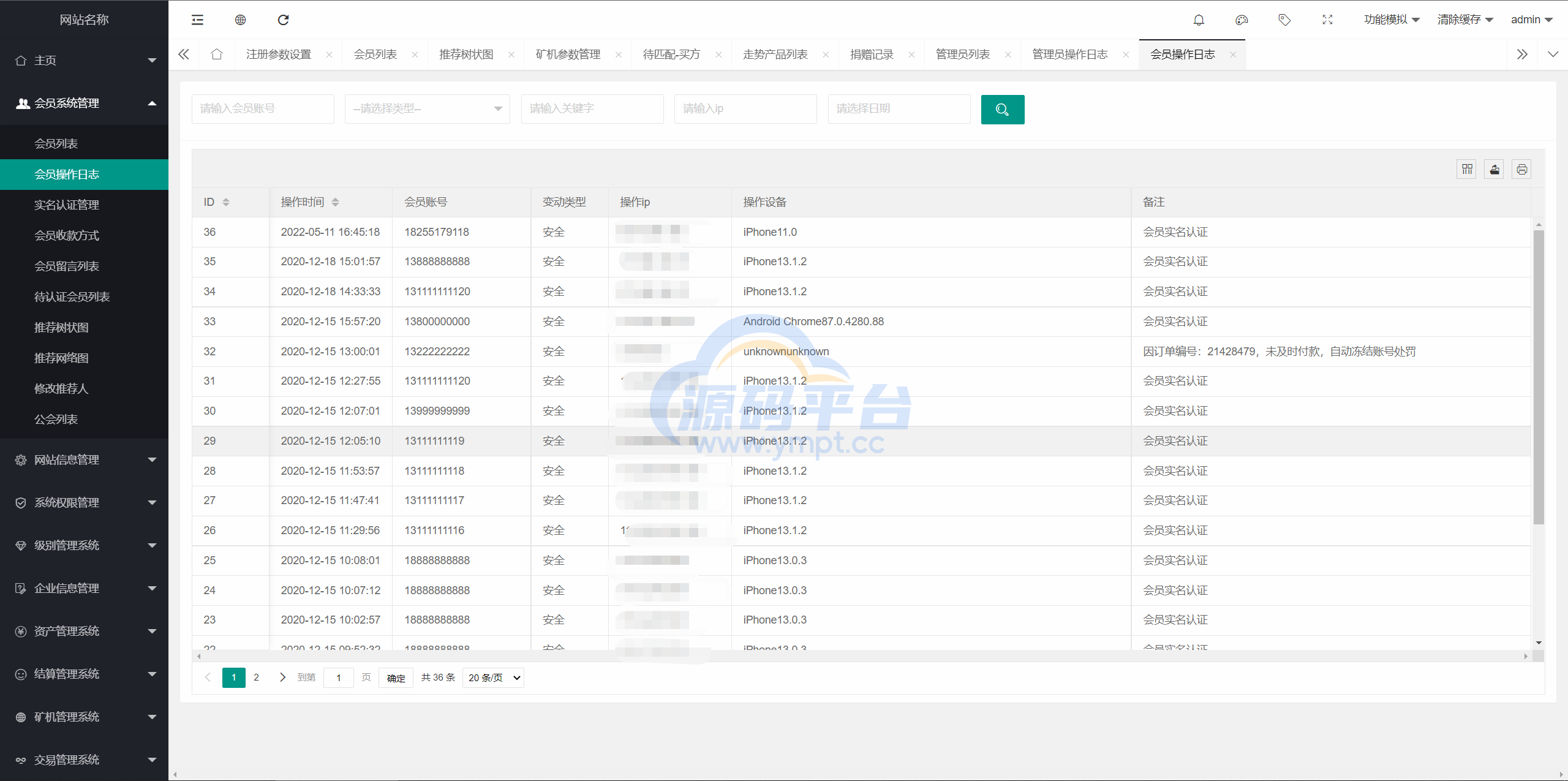Expand 系统权限管理 sidebar section
1568x781 pixels.
[84, 502]
